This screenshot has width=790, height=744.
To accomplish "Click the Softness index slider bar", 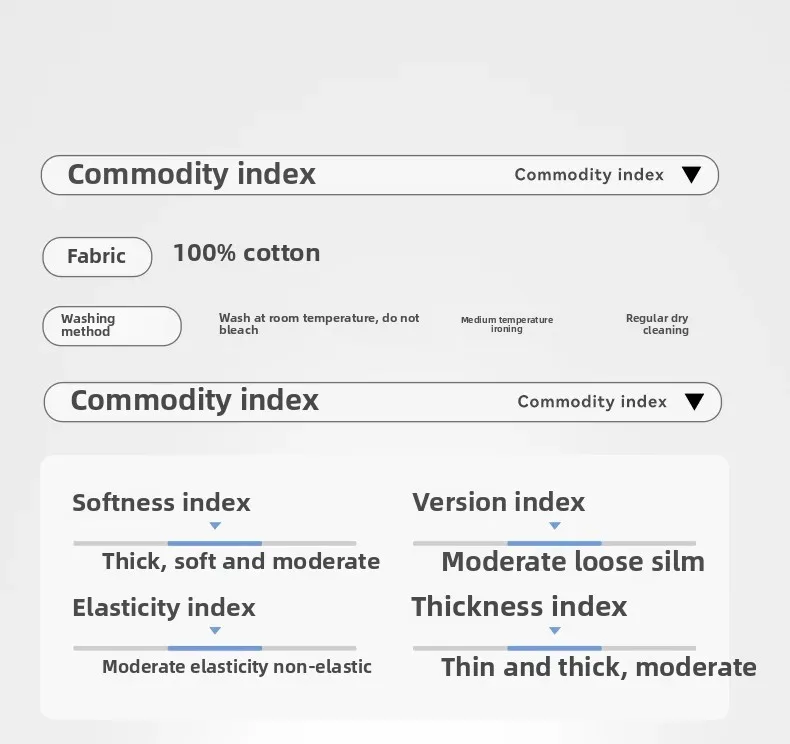I will click(x=215, y=543).
